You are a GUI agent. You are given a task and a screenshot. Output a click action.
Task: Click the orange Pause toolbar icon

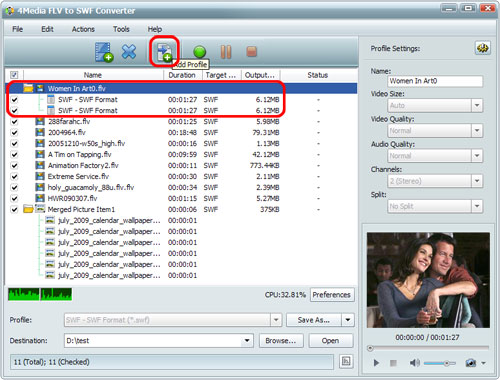pos(226,52)
